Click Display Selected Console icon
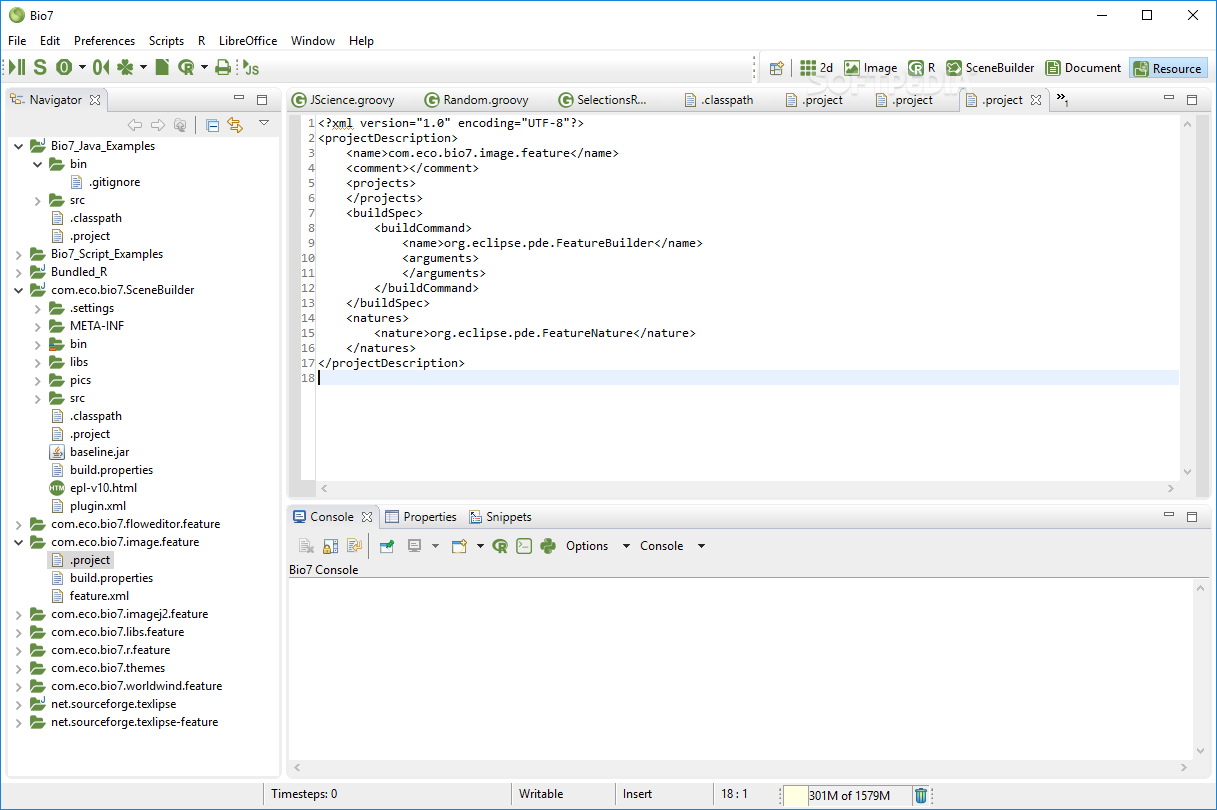Viewport: 1217px width, 810px height. [413, 546]
